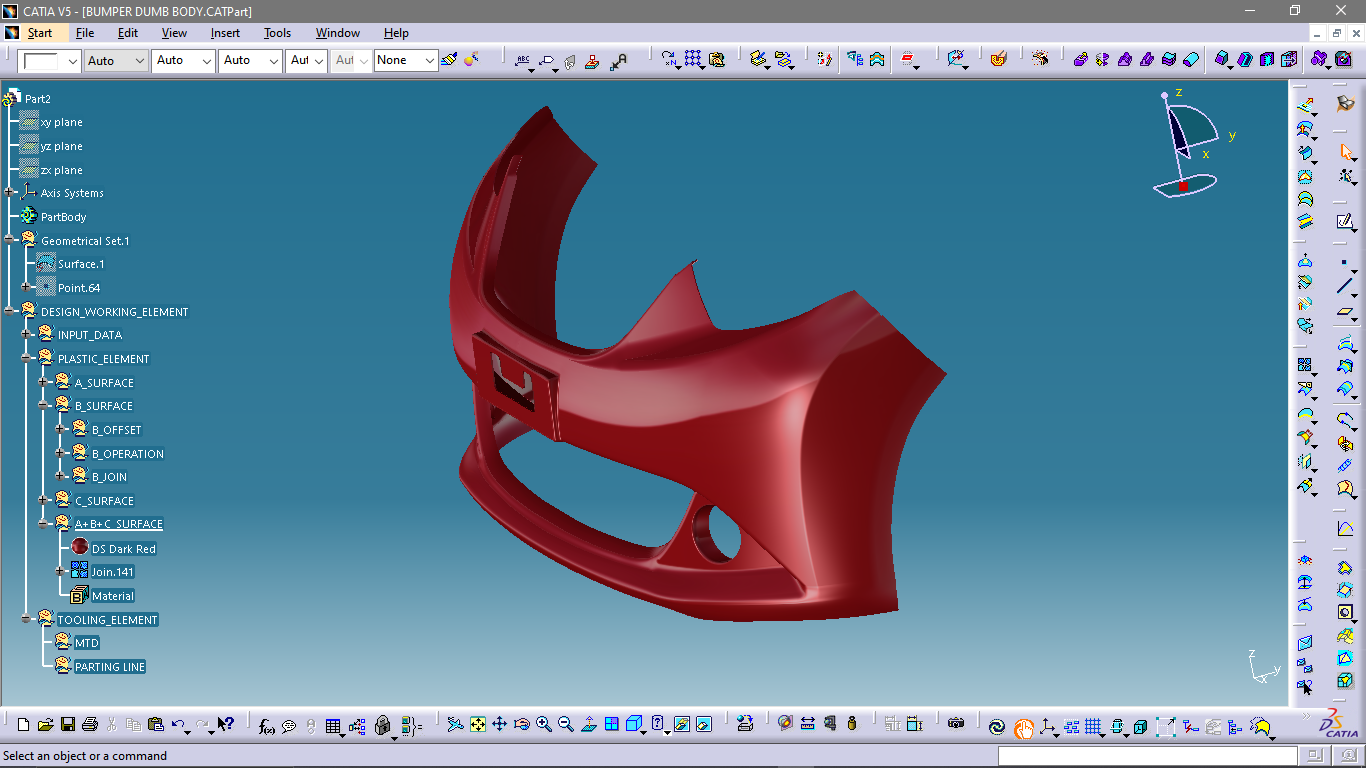The image size is (1366, 768).
Task: Save the part with the floppy icon
Action: tap(68, 724)
